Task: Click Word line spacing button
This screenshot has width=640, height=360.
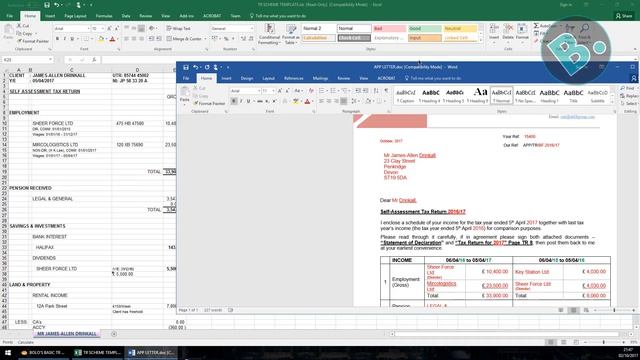Action: pos(354,101)
